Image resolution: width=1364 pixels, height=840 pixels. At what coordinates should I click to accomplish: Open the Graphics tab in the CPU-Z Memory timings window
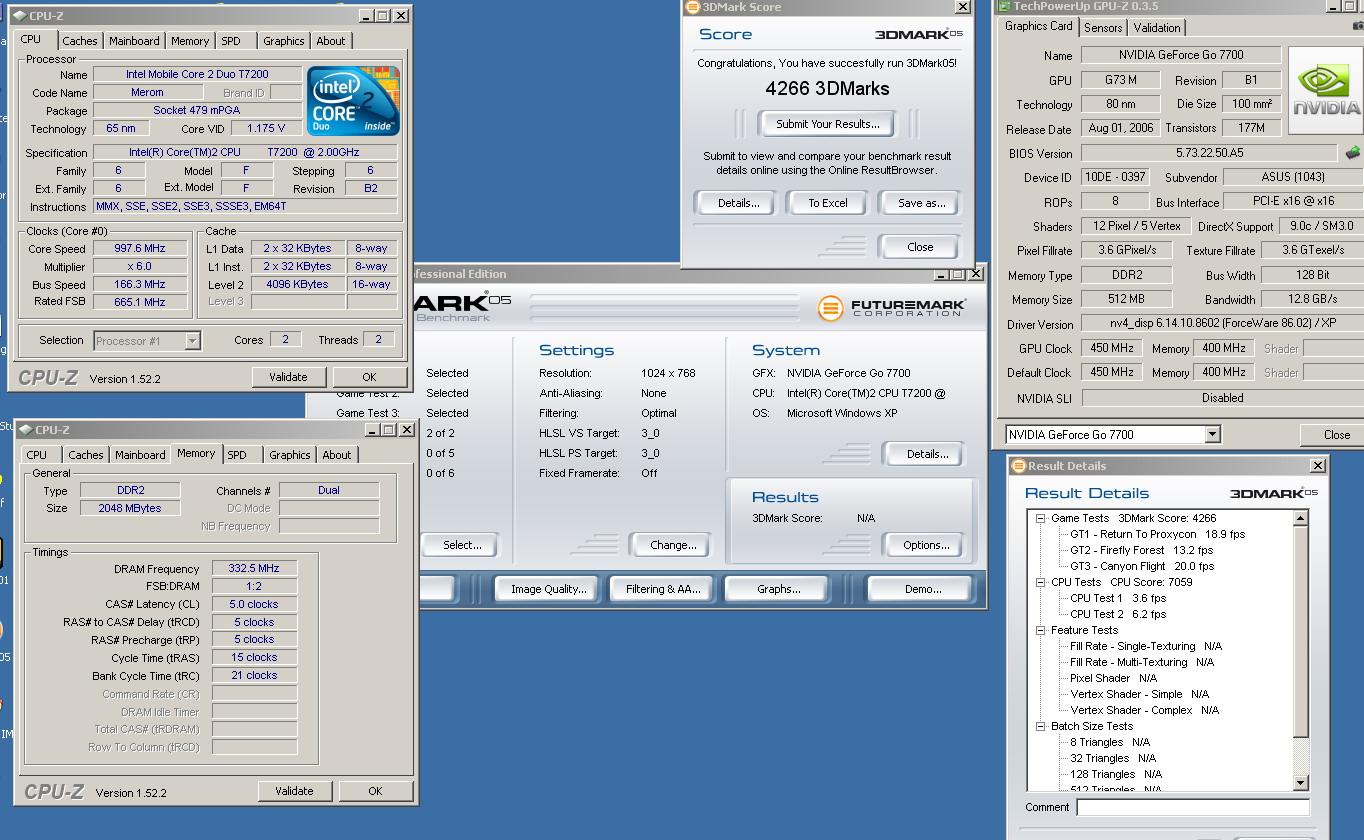click(290, 455)
